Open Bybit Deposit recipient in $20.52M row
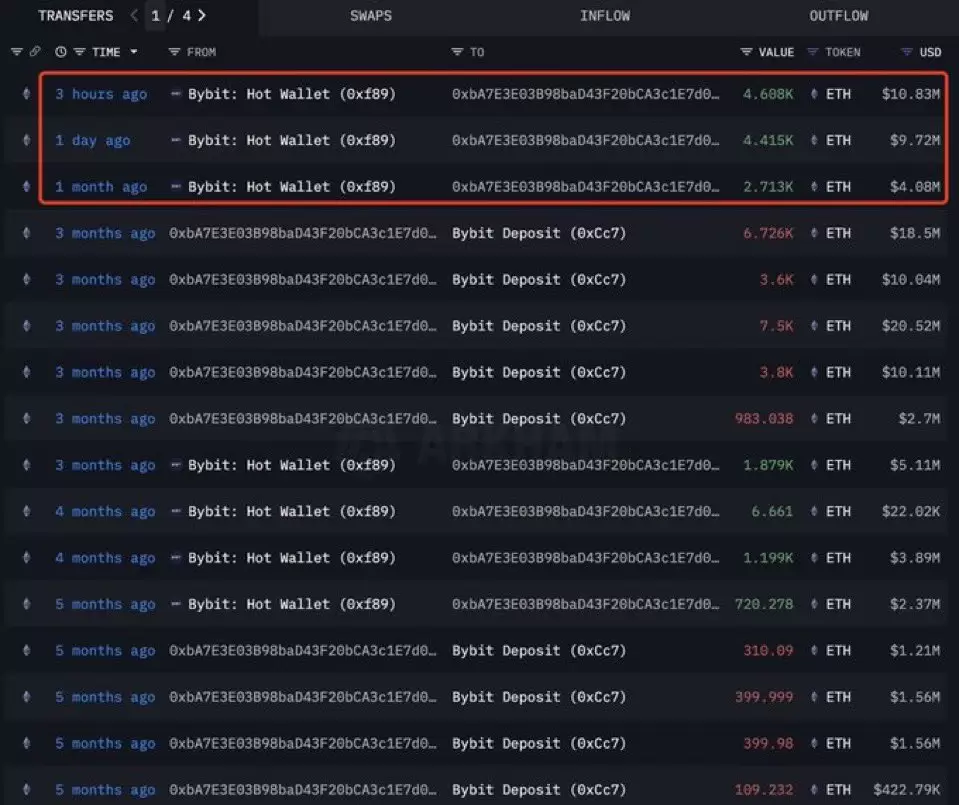This screenshot has height=805, width=959. click(x=539, y=327)
